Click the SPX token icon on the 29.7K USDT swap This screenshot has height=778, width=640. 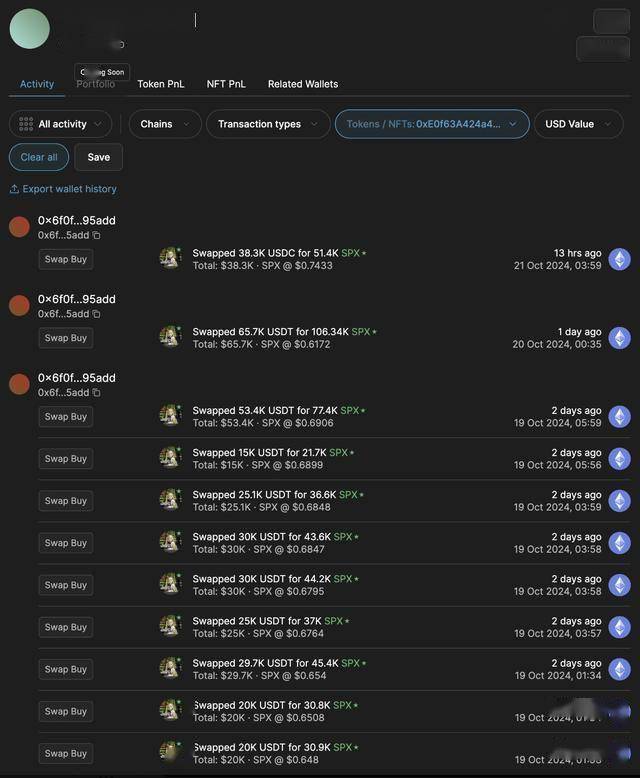pyautogui.click(x=170, y=668)
